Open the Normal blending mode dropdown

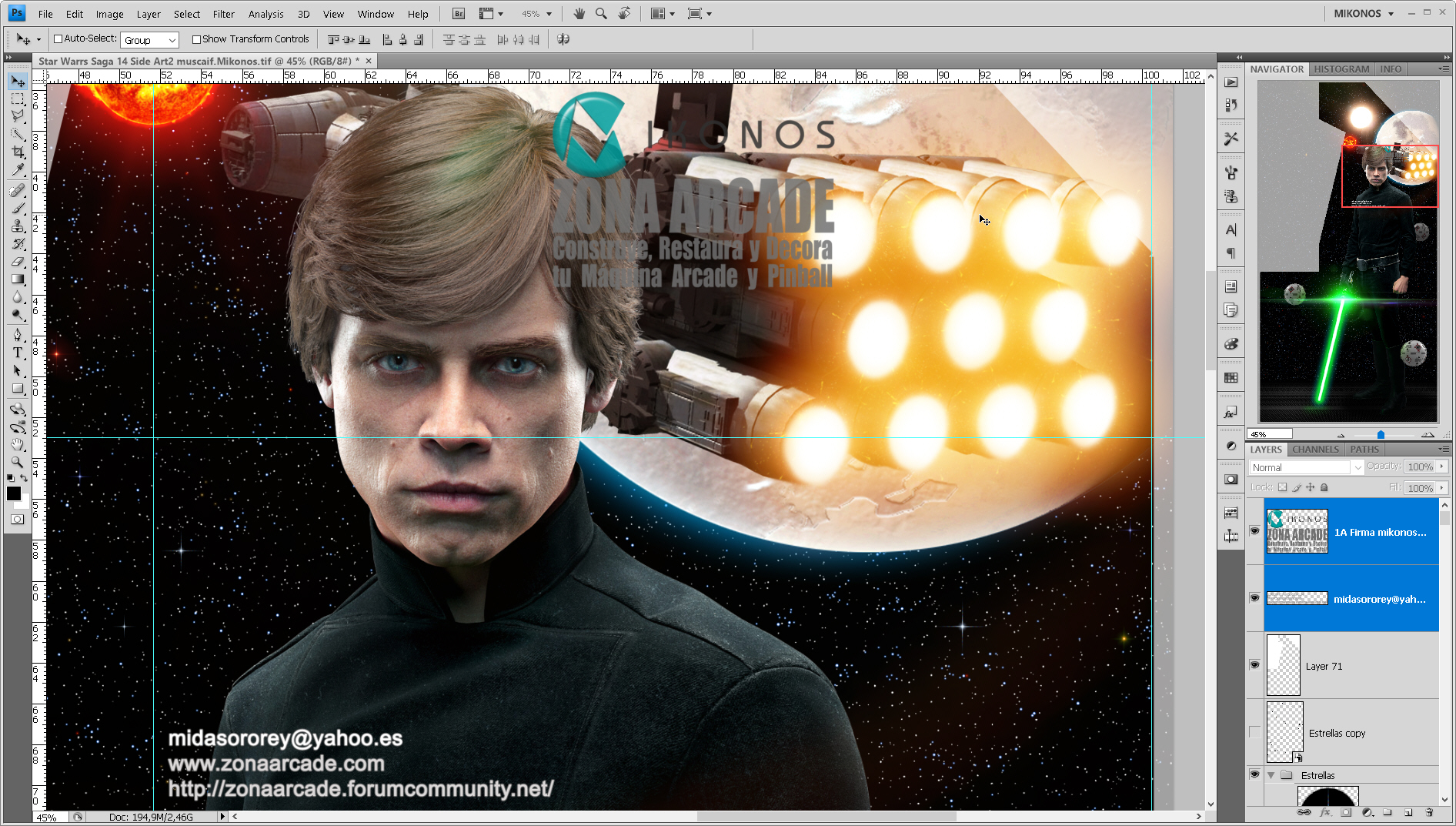[x=1306, y=467]
